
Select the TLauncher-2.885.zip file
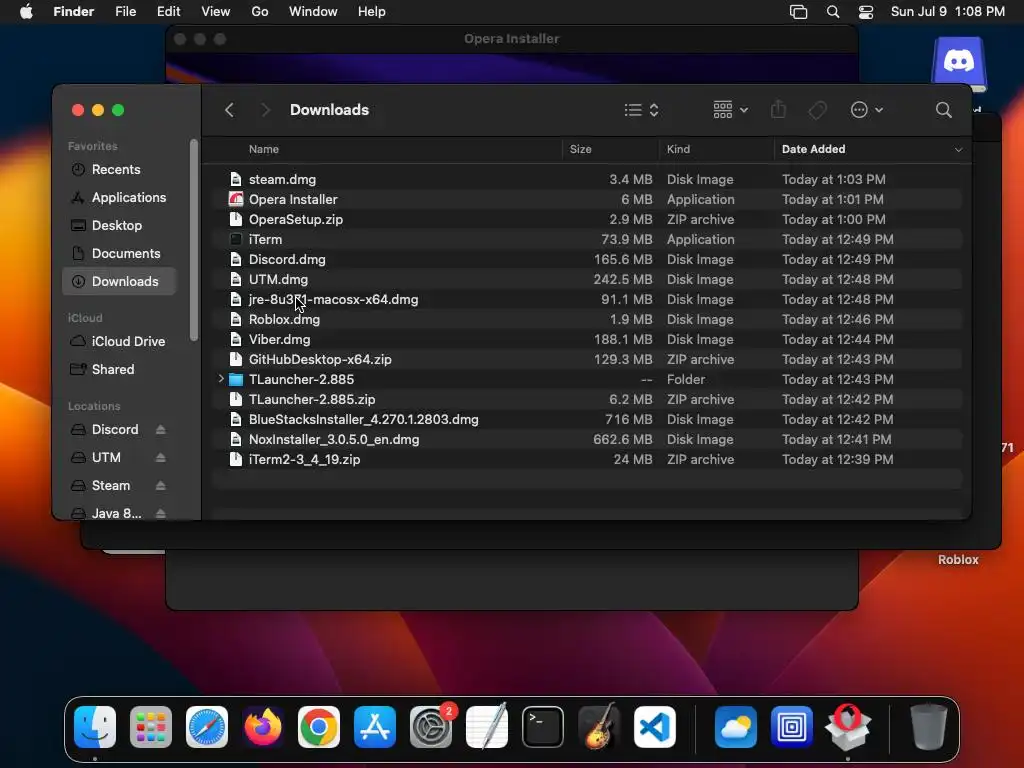586,400
